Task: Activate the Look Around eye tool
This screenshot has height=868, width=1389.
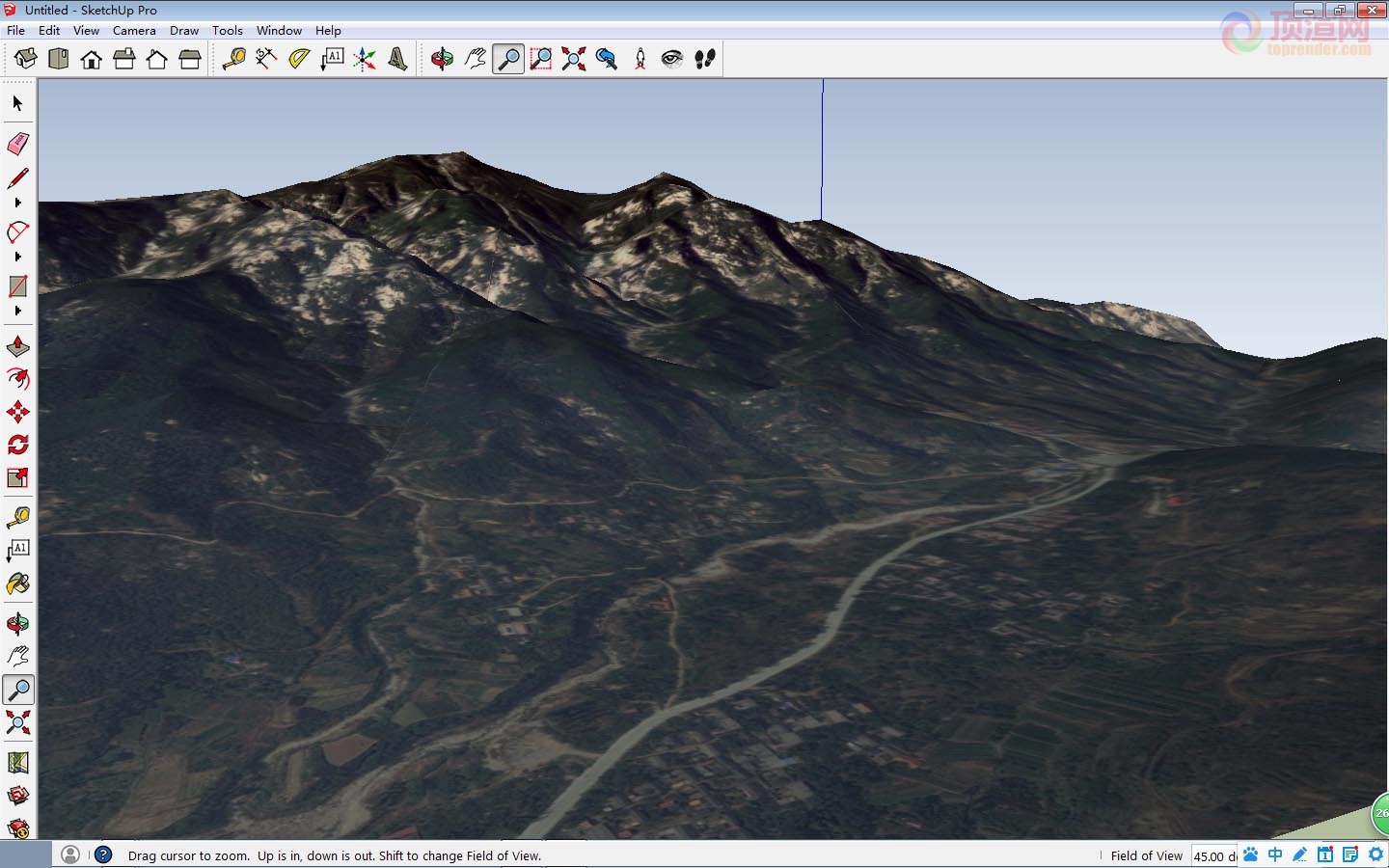Action: (672, 59)
